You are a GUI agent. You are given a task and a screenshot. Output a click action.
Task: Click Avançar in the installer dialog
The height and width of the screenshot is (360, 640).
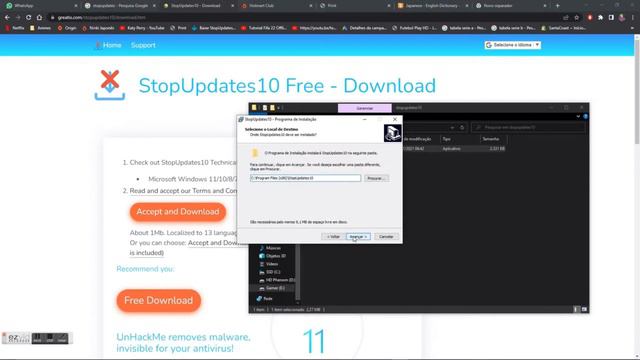(x=358, y=237)
